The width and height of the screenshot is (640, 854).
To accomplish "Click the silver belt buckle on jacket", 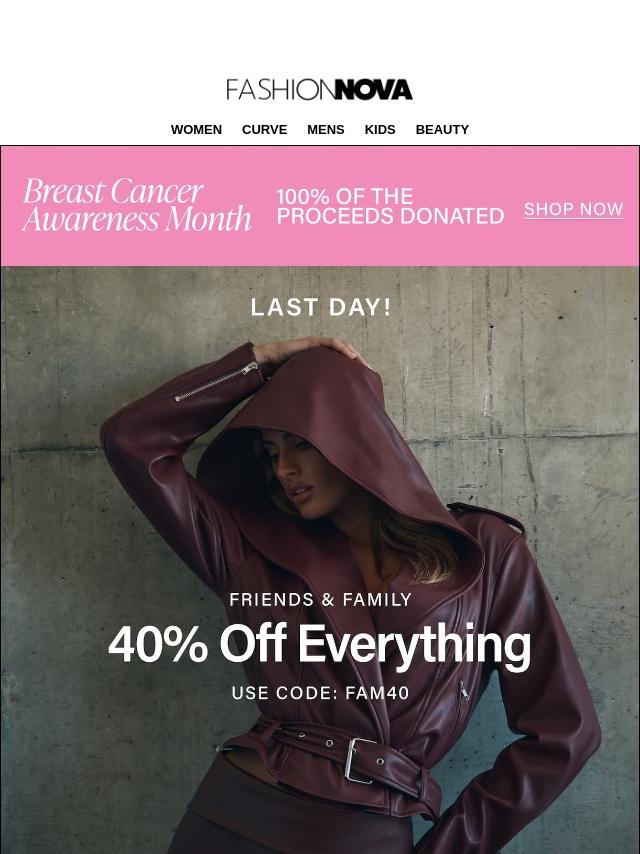I will click(x=358, y=760).
